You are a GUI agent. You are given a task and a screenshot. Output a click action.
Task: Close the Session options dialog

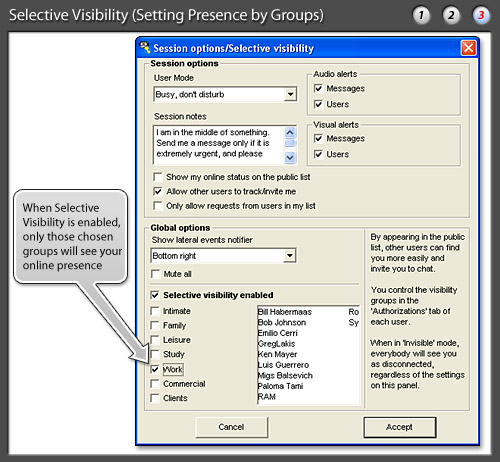pos(468,48)
